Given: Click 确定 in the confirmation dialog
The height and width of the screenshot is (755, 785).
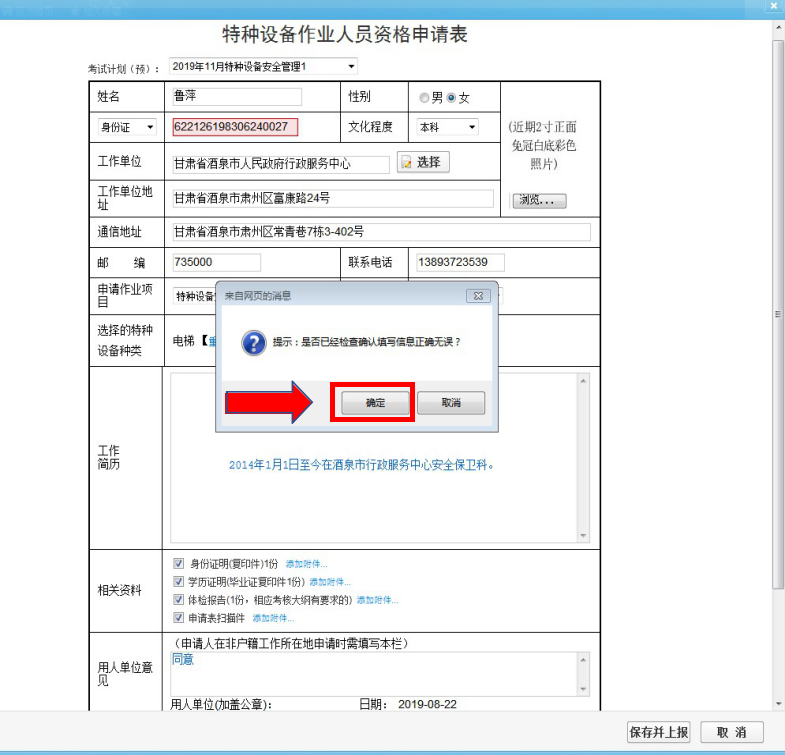Looking at the screenshot, I should (x=374, y=403).
